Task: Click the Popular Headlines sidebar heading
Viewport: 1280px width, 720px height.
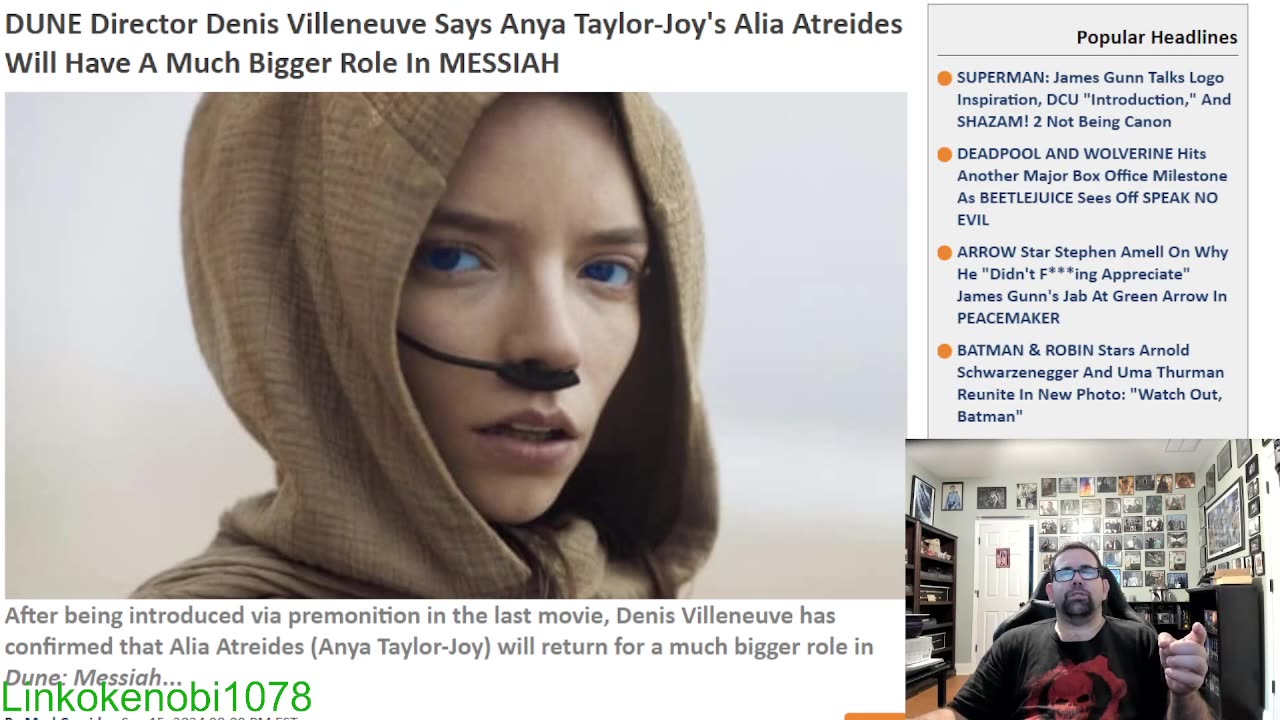Action: (x=1156, y=37)
